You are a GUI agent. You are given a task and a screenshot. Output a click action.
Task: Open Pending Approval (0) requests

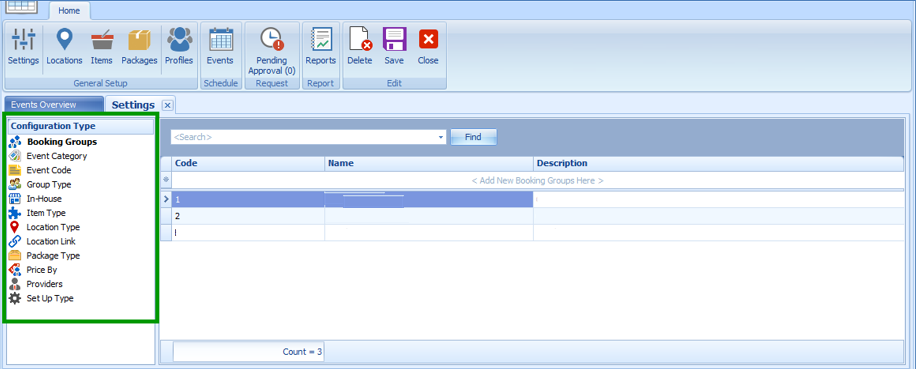pyautogui.click(x=272, y=51)
